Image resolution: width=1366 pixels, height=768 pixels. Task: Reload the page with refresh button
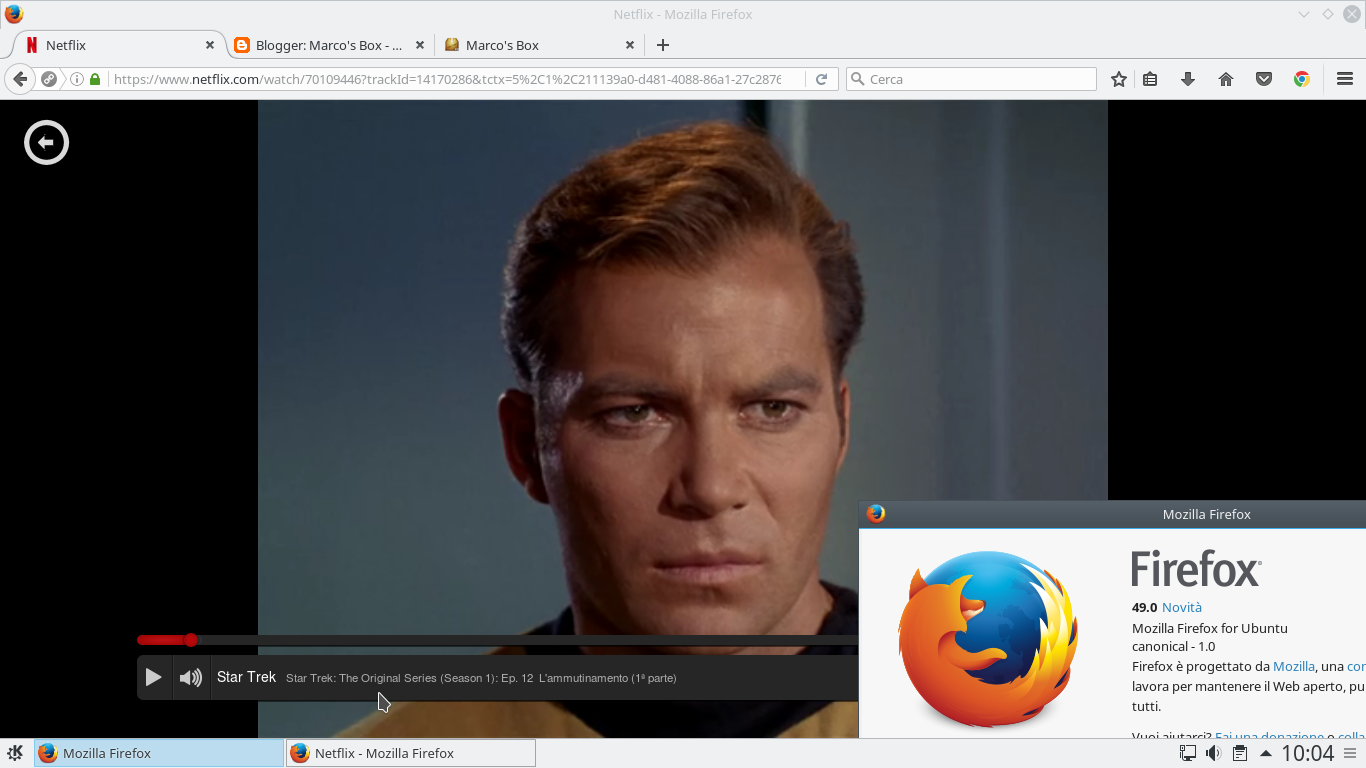click(821, 79)
